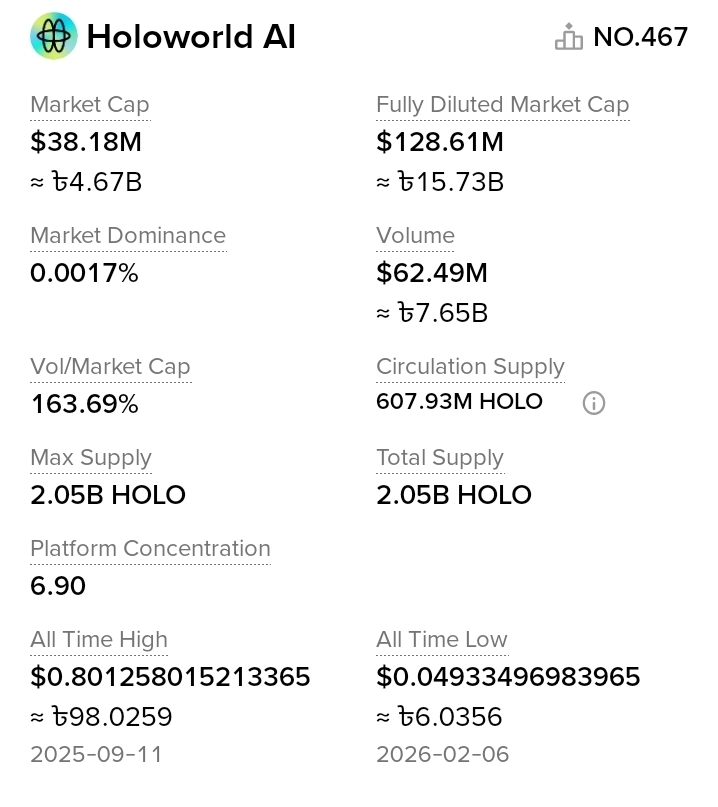Click the $62.49M volume value

point(431,273)
